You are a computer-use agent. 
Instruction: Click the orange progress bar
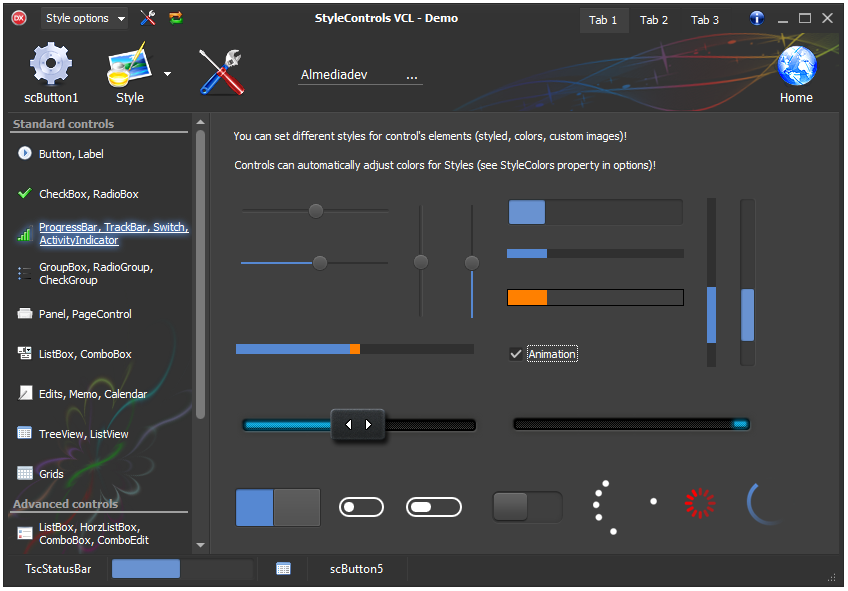pyautogui.click(x=595, y=297)
